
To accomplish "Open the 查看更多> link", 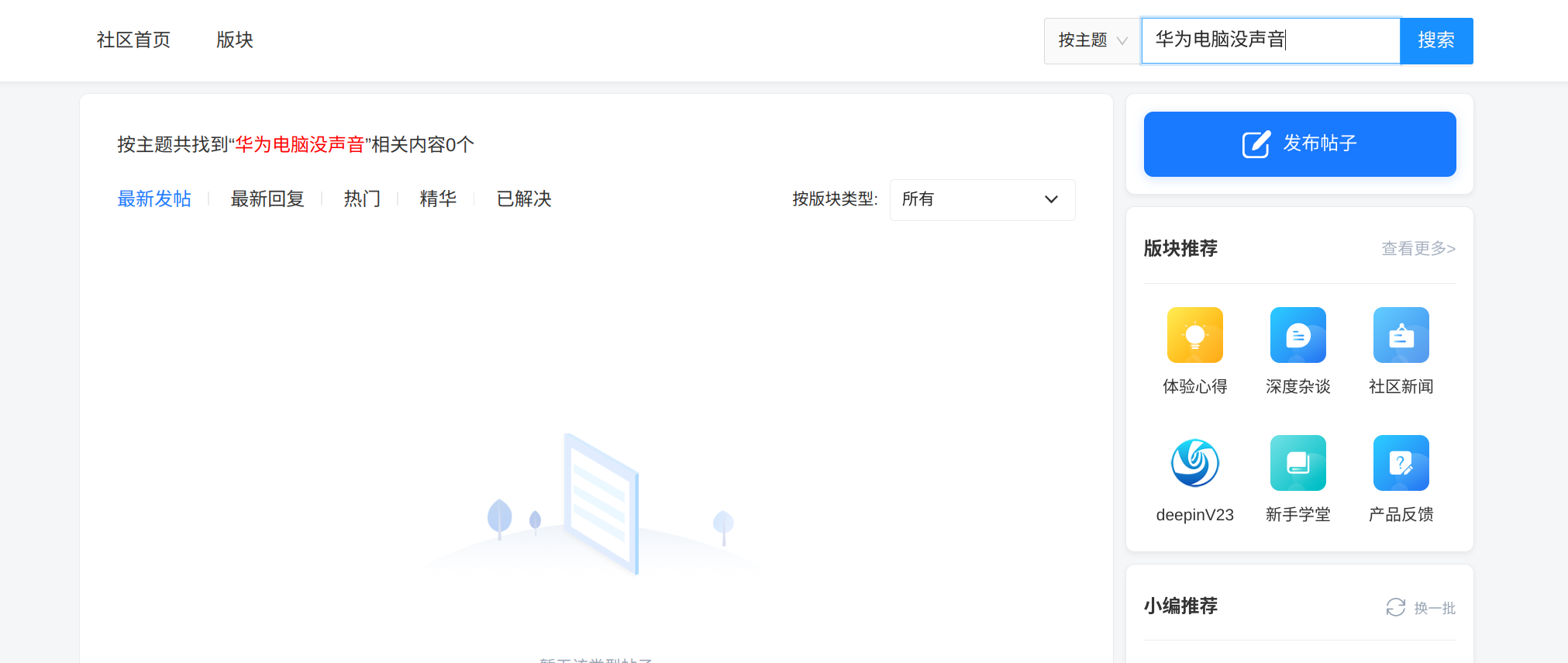I will coord(1418,248).
